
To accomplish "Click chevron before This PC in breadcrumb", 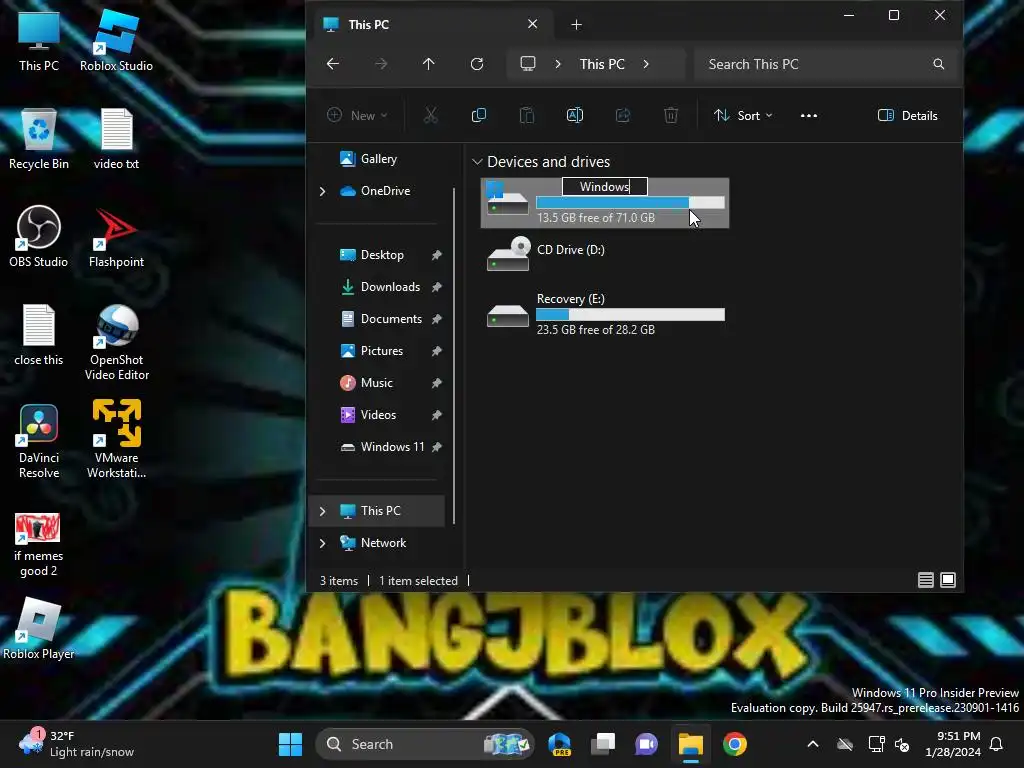I will click(x=558, y=64).
